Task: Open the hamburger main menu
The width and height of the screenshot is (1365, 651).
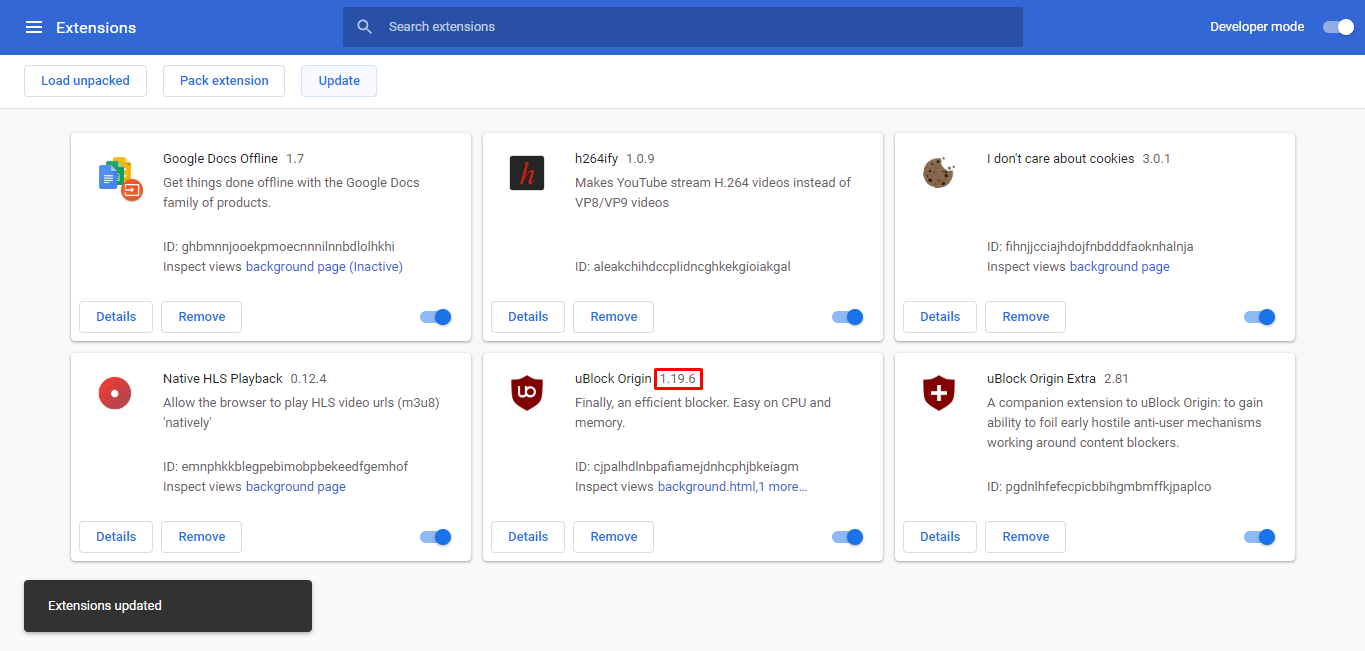Action: [x=34, y=27]
